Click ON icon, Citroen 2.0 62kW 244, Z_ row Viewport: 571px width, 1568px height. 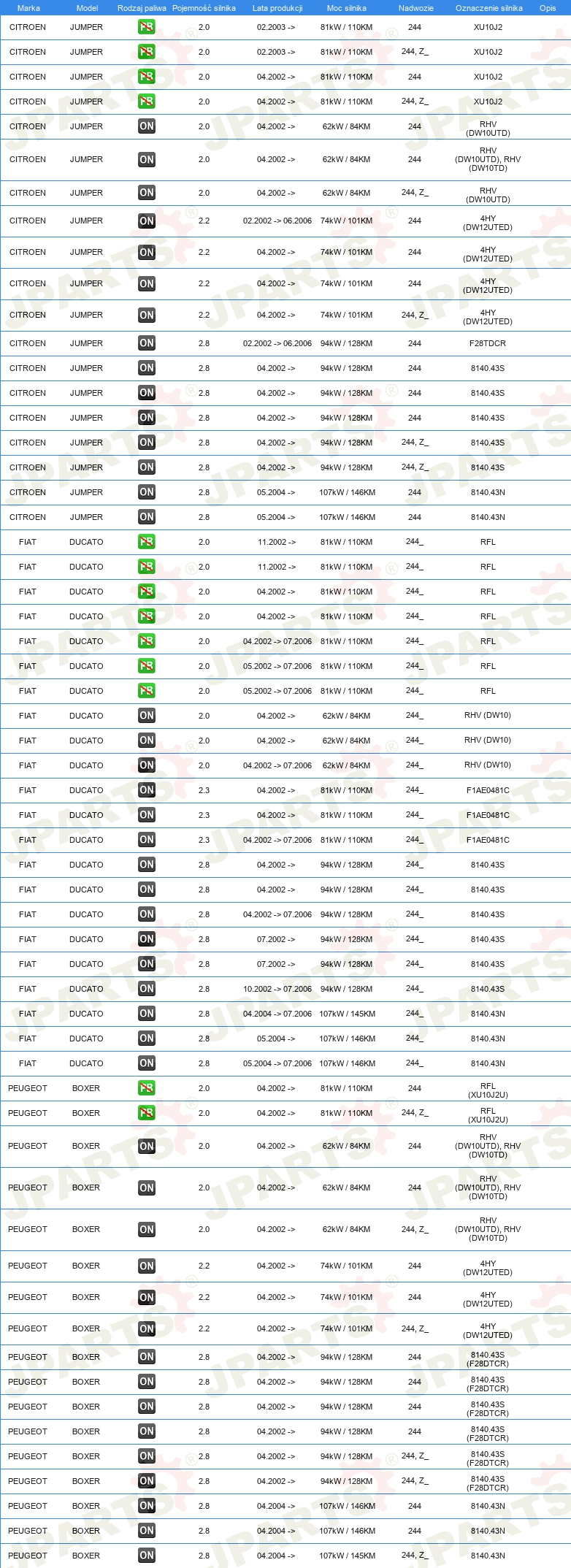(x=147, y=193)
